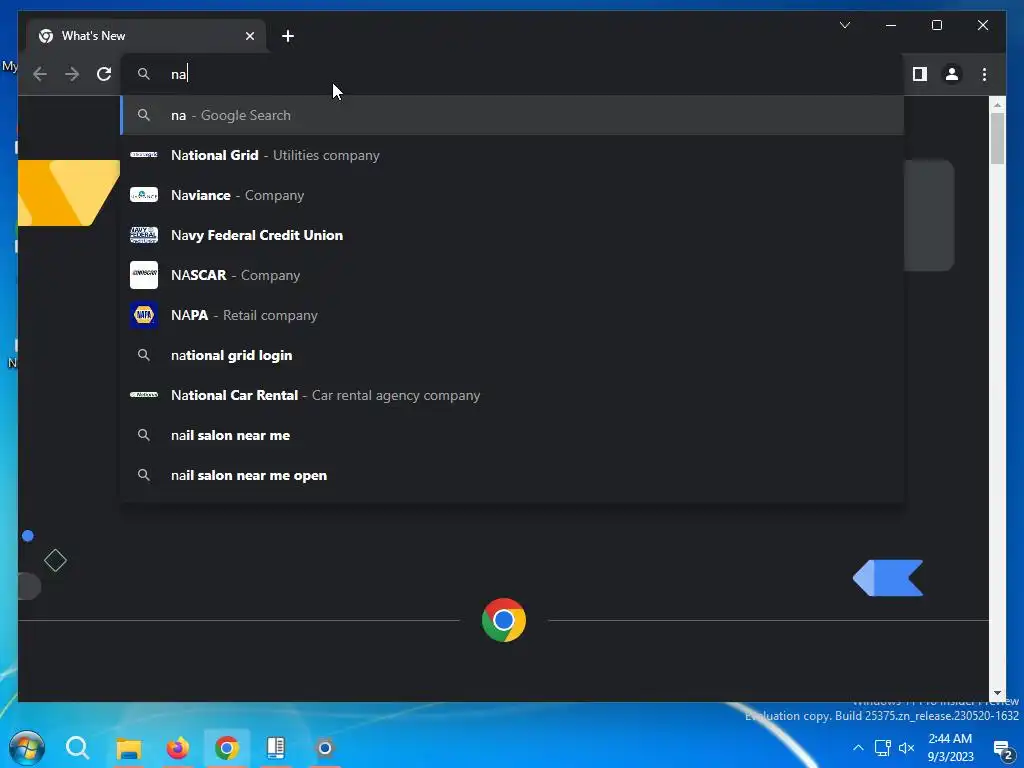Viewport: 1024px width, 768px height.
Task: Click the page scrollbar thumb
Action: coord(997,138)
